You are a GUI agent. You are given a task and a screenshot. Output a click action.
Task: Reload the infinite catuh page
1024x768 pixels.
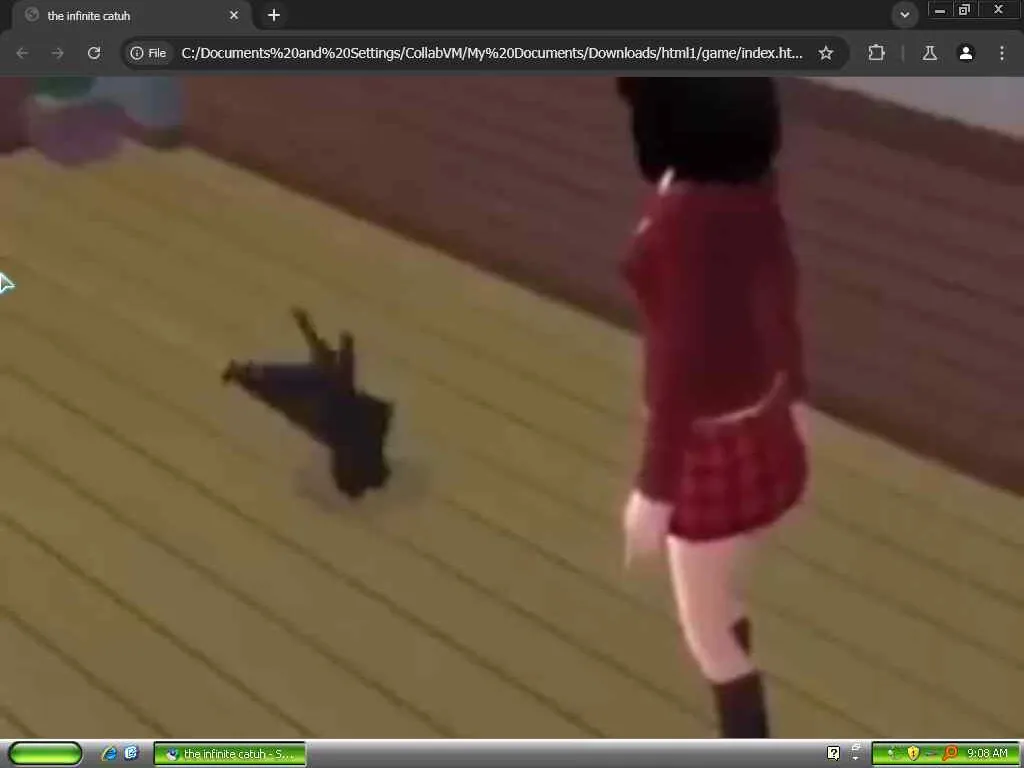(x=94, y=53)
